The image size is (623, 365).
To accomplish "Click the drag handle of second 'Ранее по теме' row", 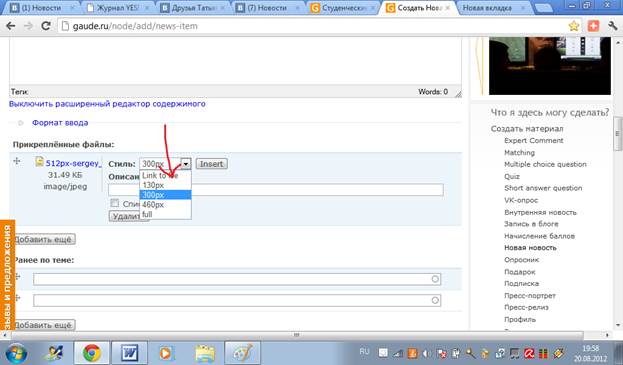I will 17,298.
